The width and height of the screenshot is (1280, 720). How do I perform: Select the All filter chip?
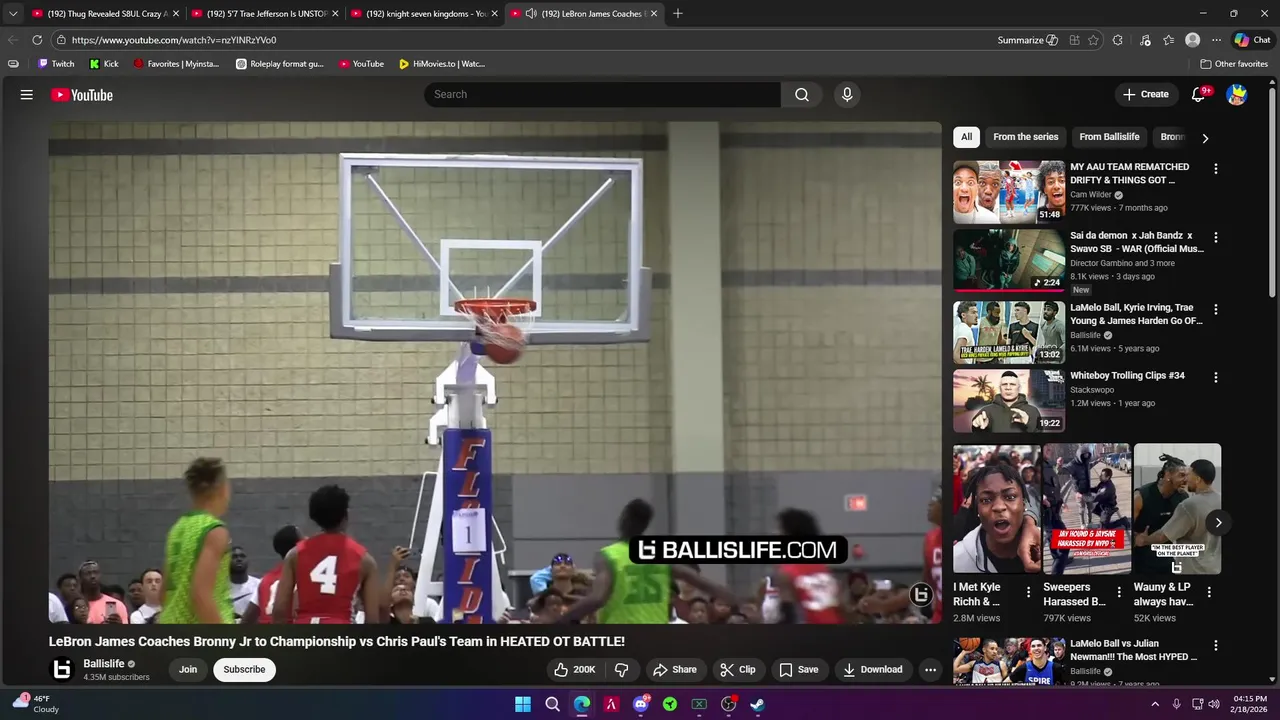coord(966,137)
